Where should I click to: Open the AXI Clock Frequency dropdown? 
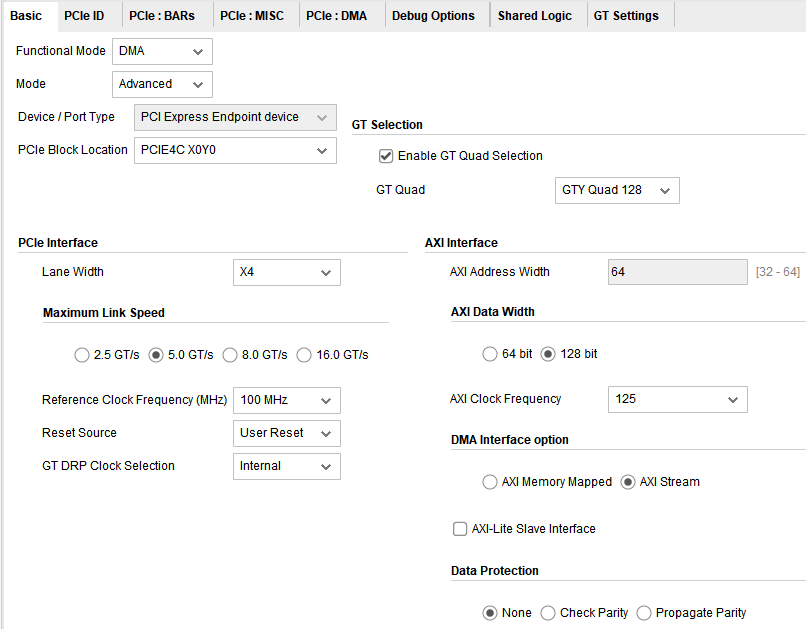[677, 399]
